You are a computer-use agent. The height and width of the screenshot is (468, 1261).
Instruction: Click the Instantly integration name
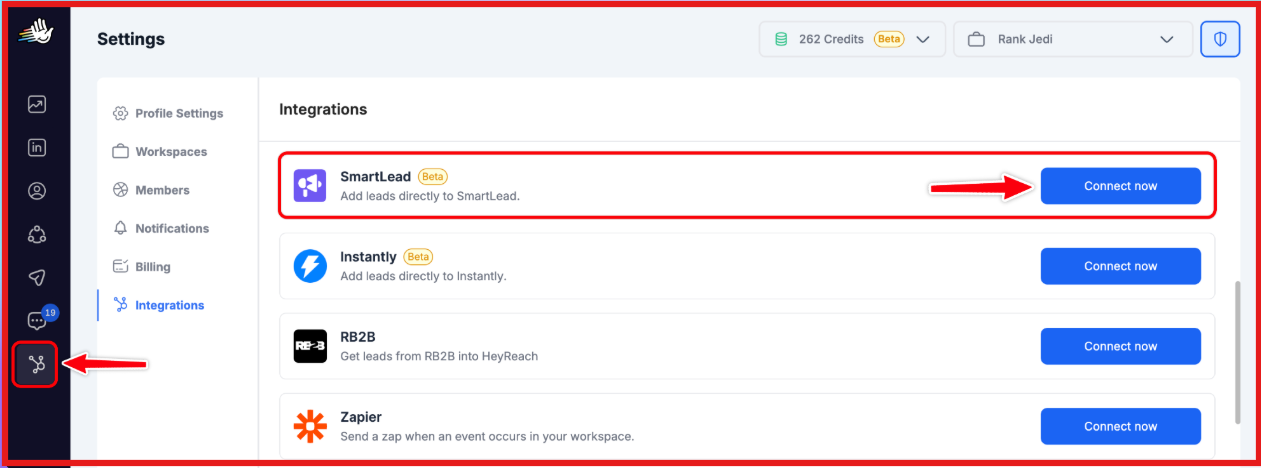368,257
